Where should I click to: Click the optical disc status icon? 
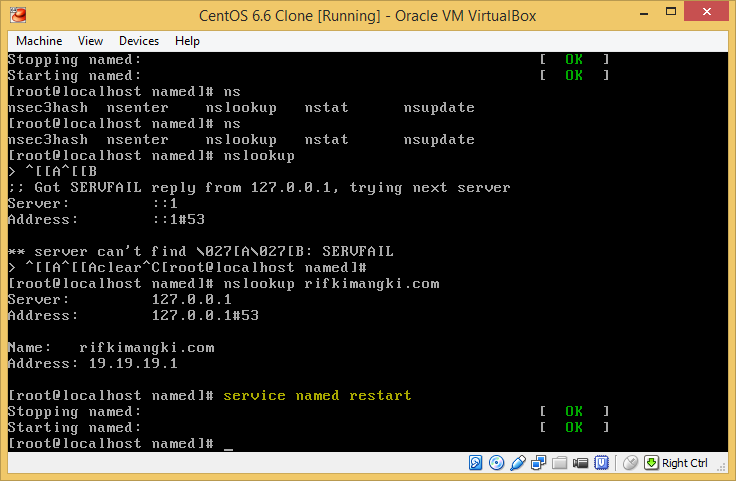coord(496,463)
